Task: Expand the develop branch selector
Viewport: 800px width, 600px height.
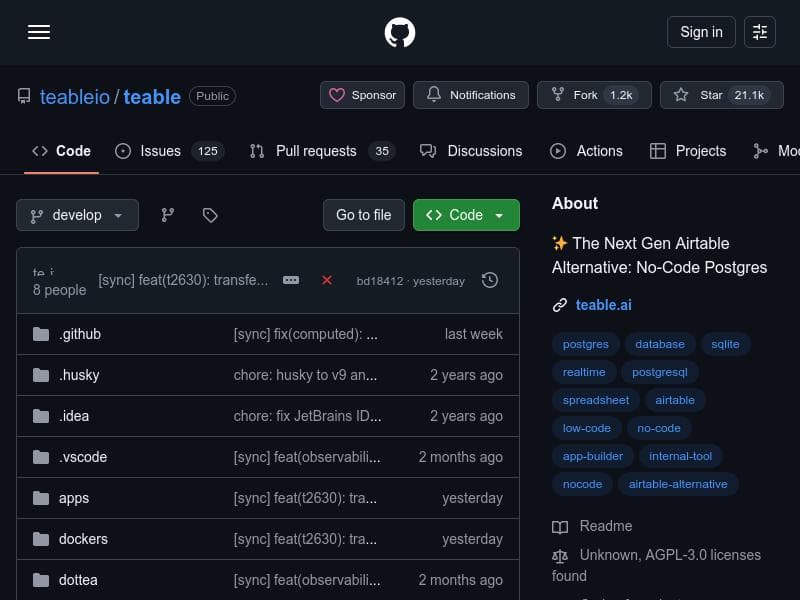Action: pyautogui.click(x=77, y=215)
